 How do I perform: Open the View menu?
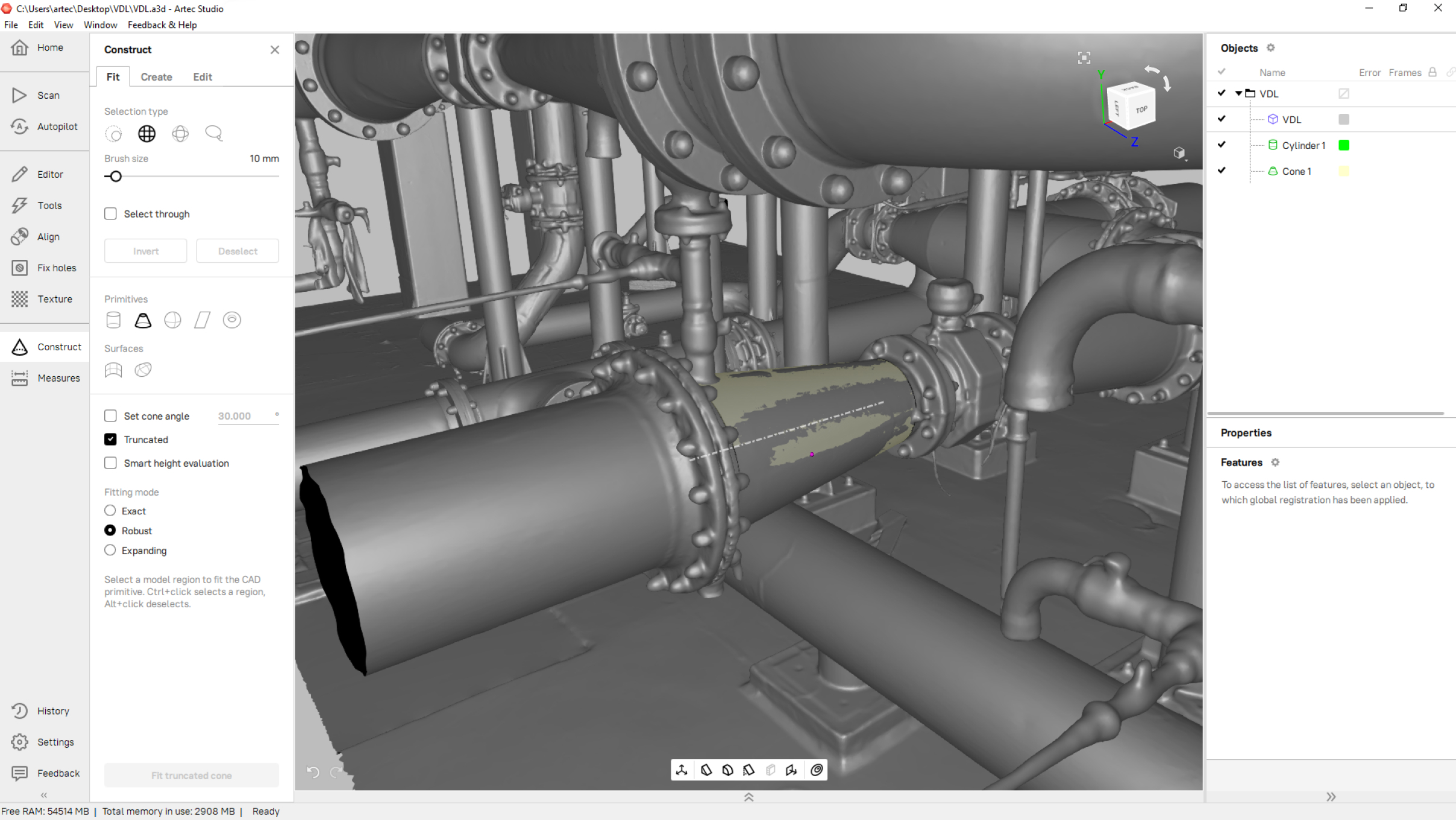[63, 25]
